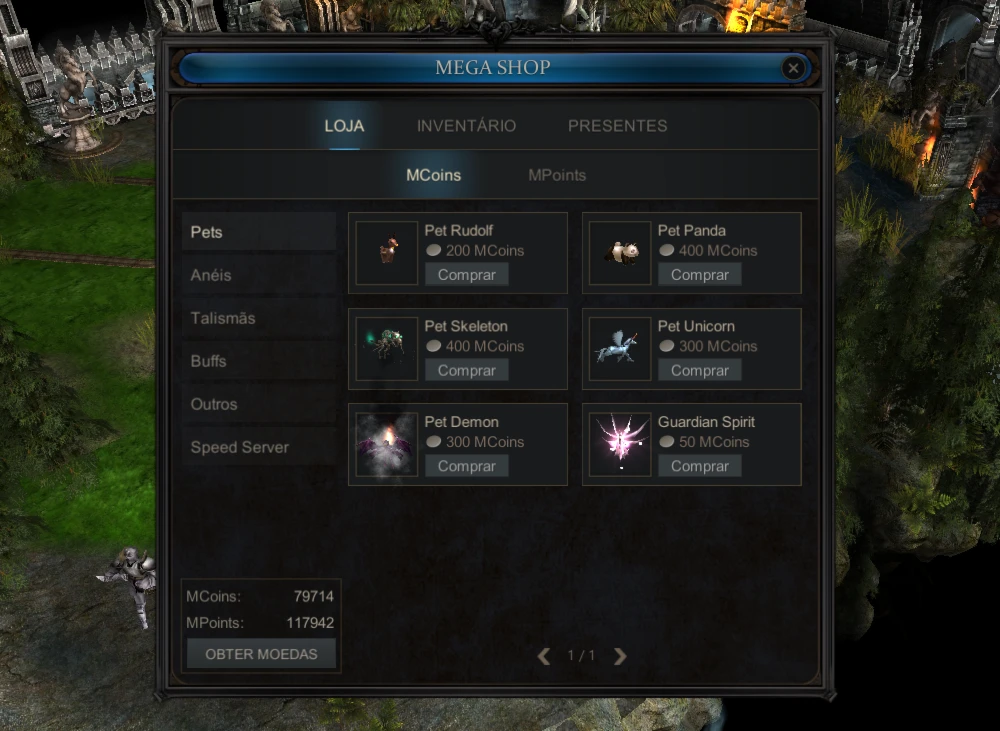Switch to the Inventário tab
1000x731 pixels.
point(466,126)
